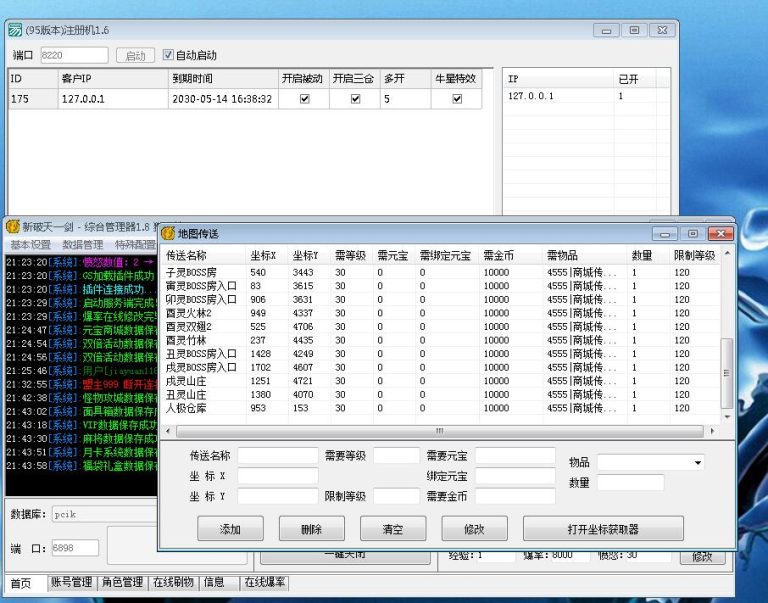Toggle the 自动启动 checkbox

click(169, 56)
